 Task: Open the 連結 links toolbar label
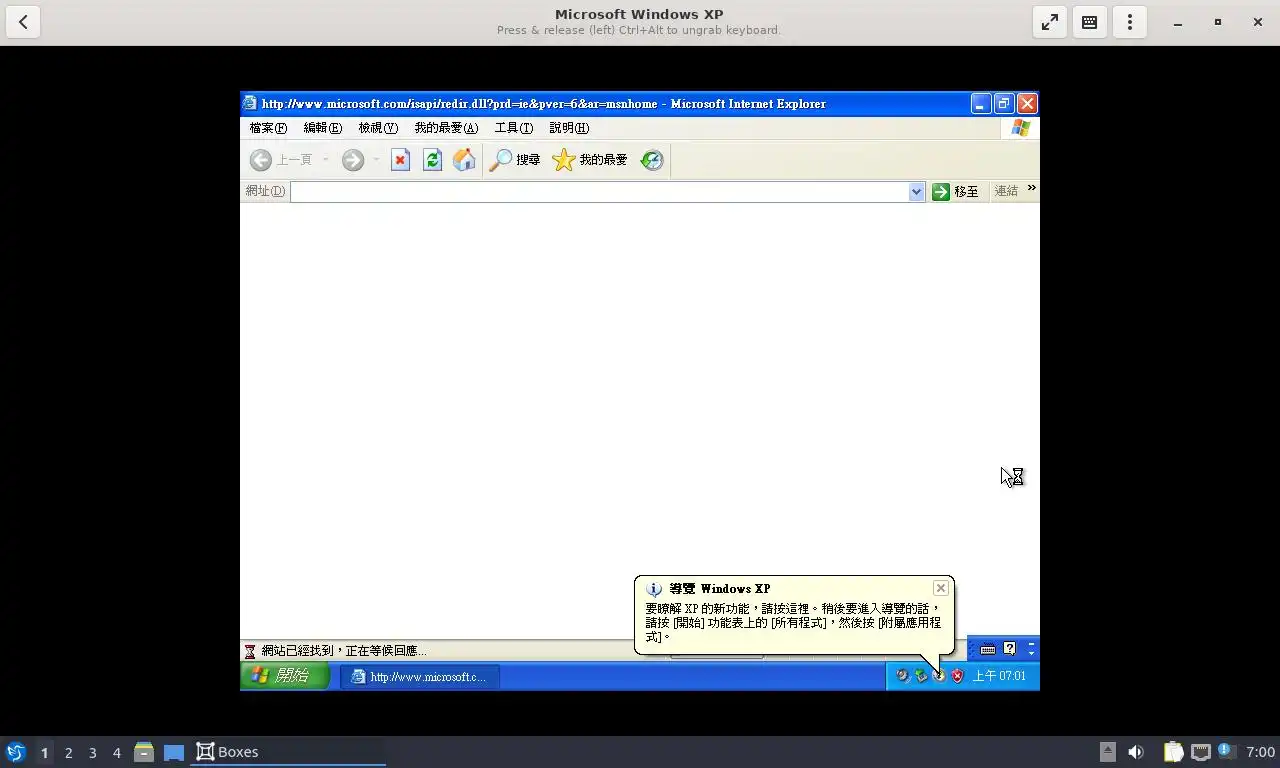pos(1006,191)
